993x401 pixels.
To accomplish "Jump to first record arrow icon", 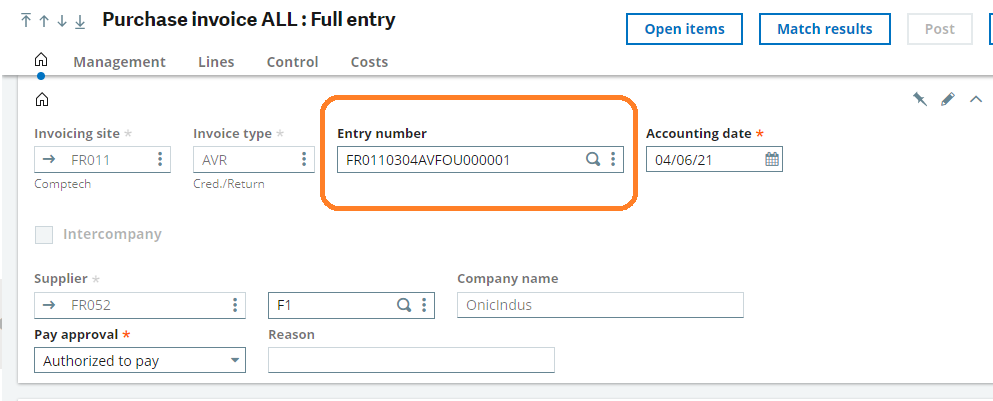I will point(26,20).
